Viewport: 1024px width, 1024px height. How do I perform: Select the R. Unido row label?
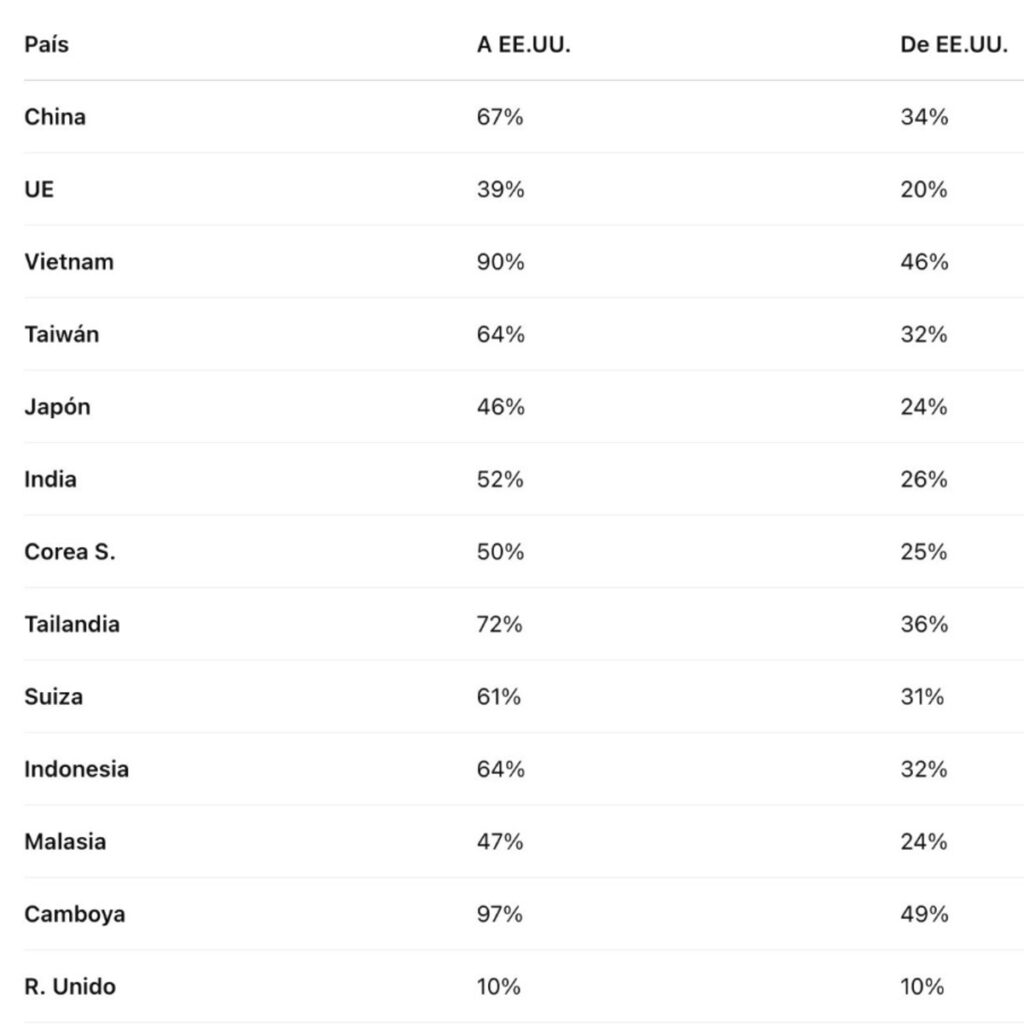pos(70,987)
